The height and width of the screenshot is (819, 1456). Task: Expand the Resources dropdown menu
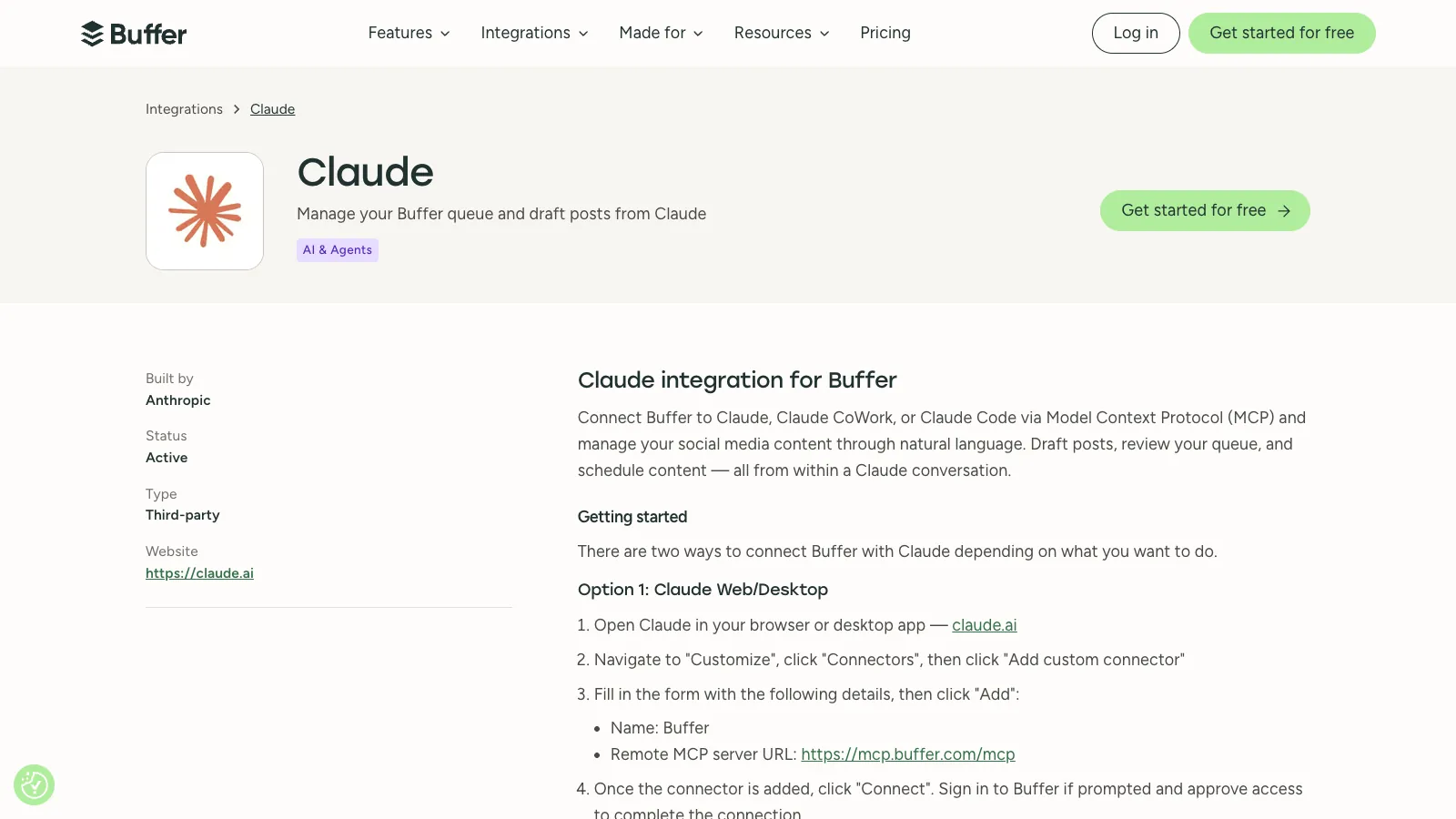pos(782,33)
